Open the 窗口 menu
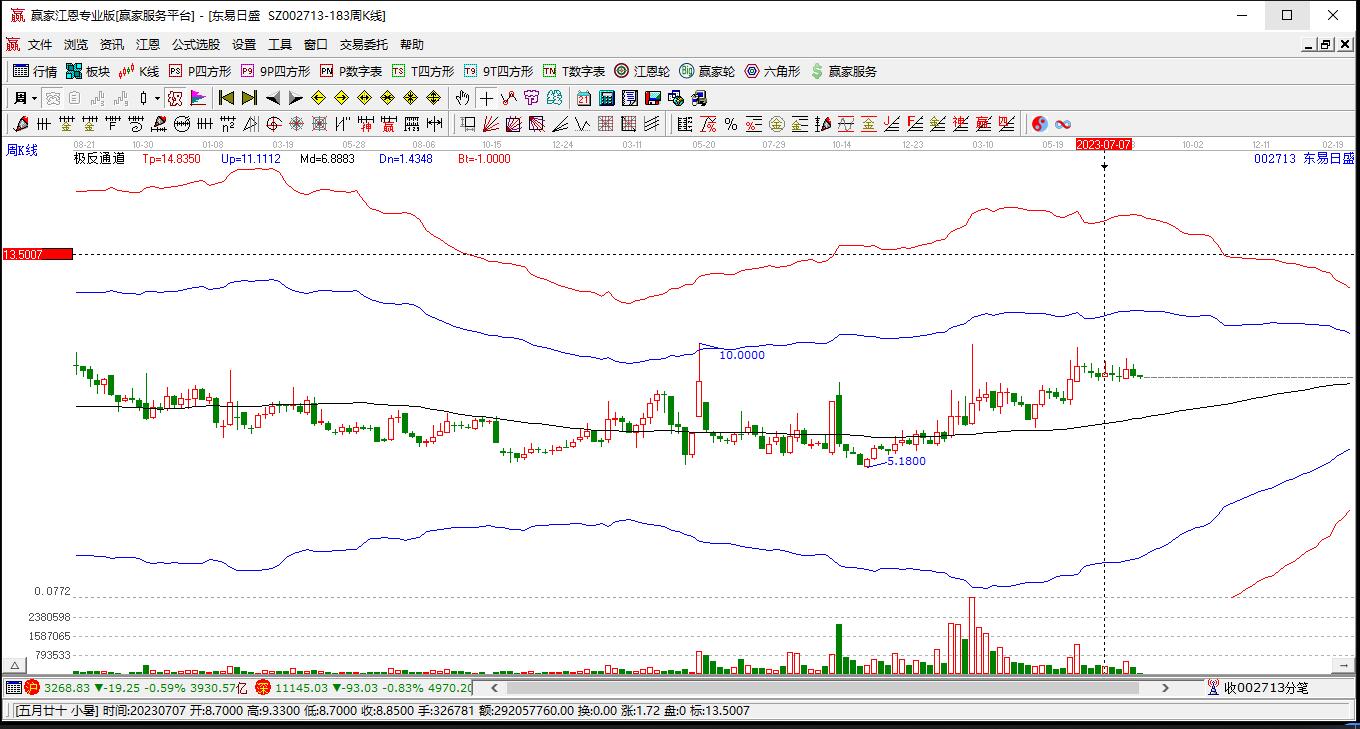 coord(316,45)
